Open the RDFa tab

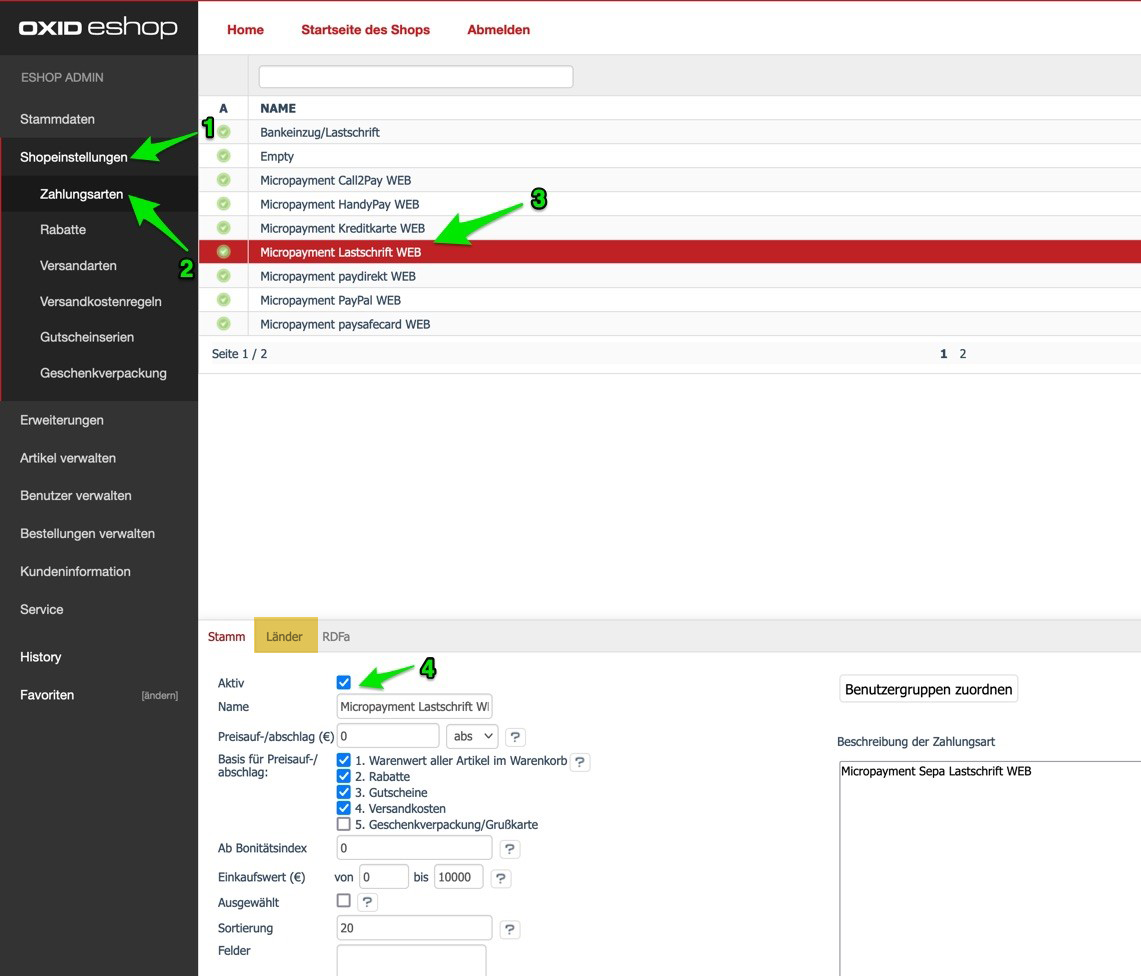(x=336, y=636)
